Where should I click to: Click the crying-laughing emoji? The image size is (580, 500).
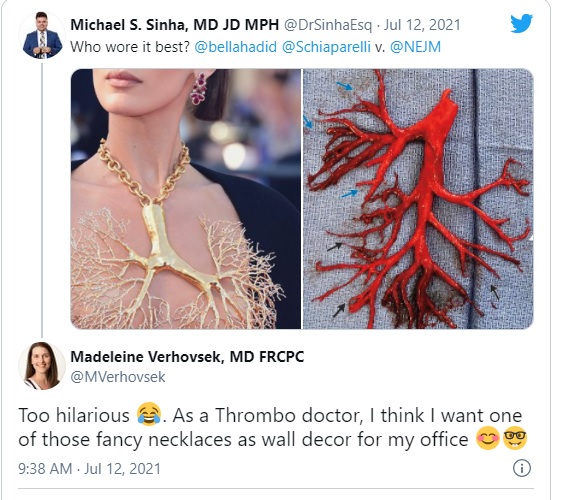(149, 415)
